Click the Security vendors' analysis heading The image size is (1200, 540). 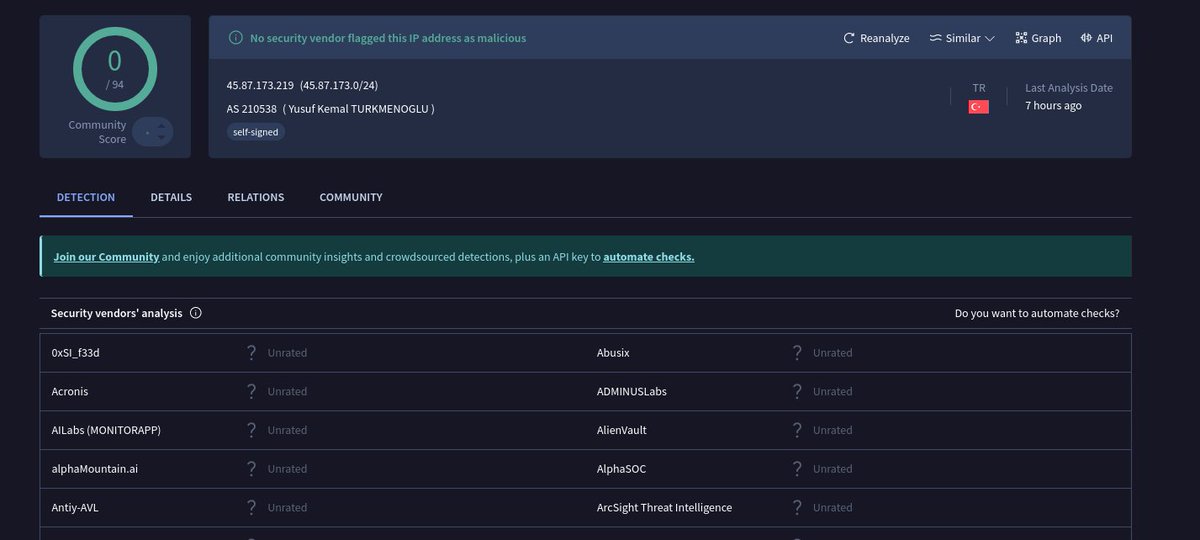coord(117,313)
